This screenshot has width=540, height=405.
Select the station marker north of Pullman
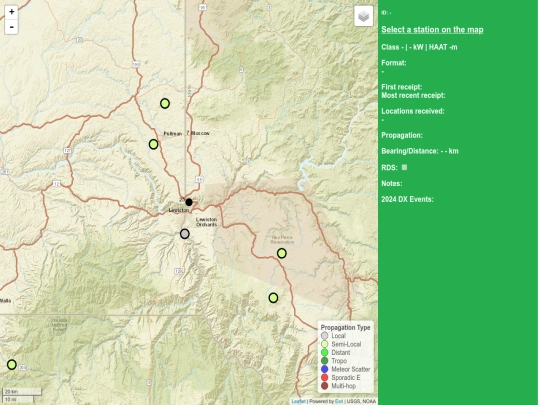pyautogui.click(x=165, y=103)
